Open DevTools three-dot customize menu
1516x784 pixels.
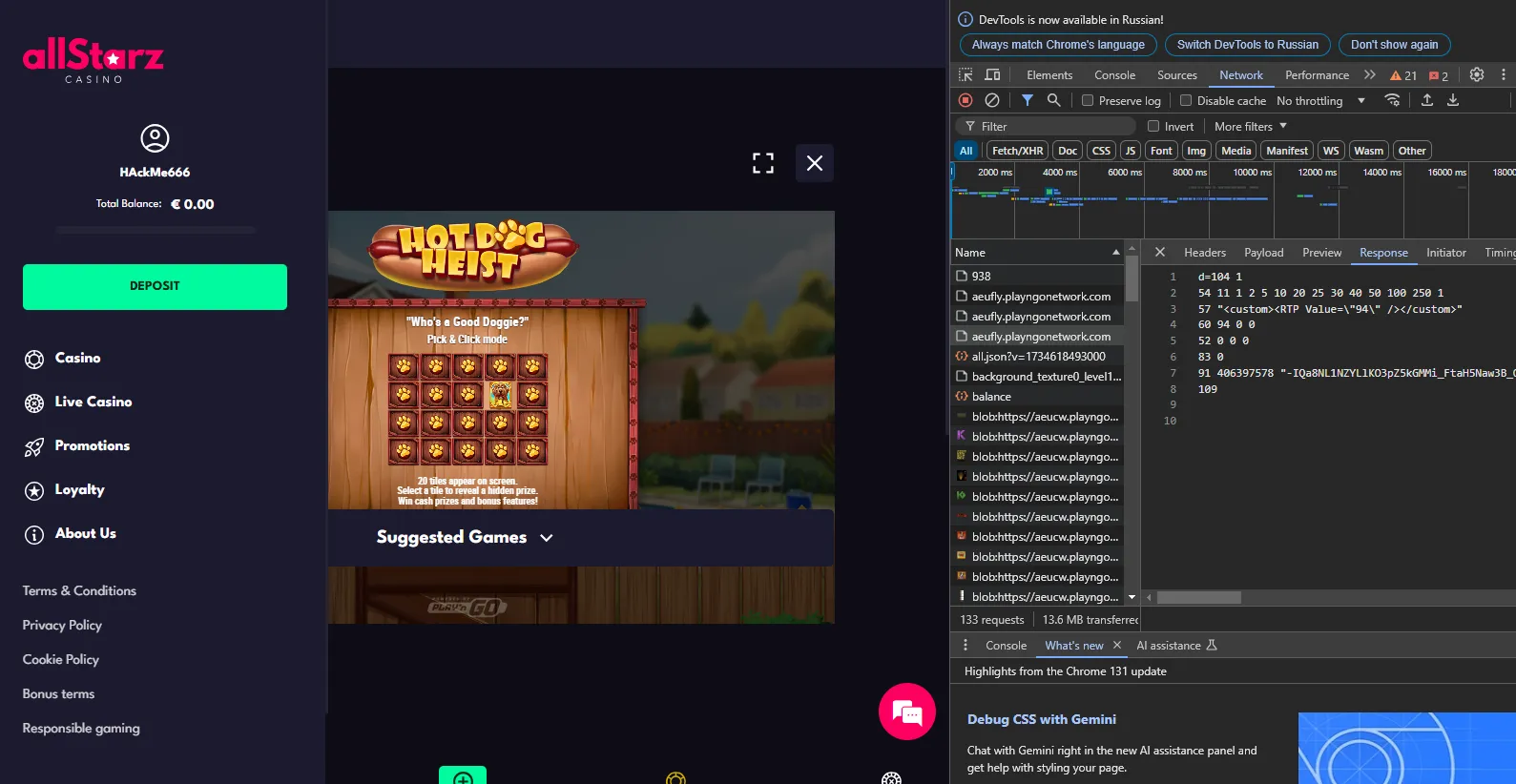click(1504, 74)
